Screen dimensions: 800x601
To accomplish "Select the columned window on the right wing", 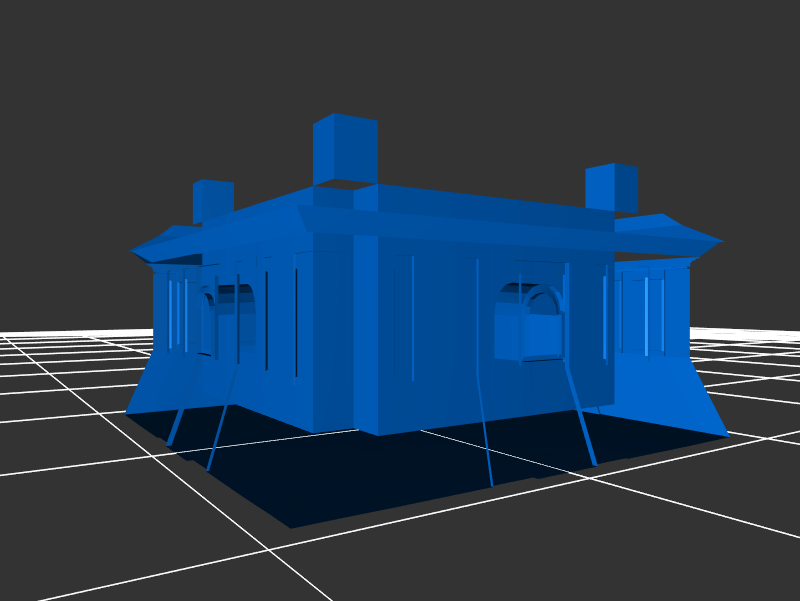I will point(647,315).
